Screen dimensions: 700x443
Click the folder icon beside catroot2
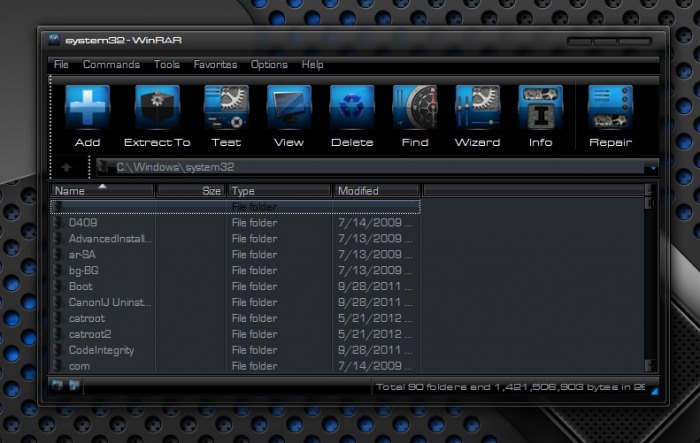pos(58,334)
